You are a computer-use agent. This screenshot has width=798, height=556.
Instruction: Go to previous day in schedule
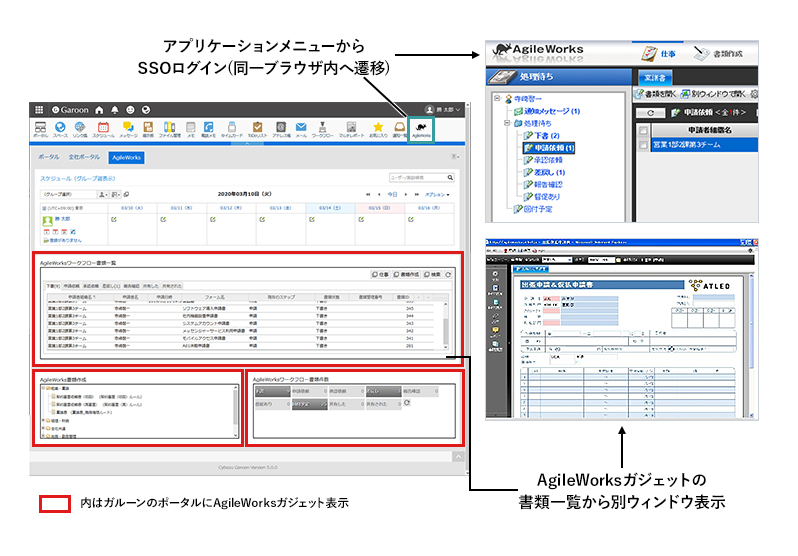(x=379, y=194)
